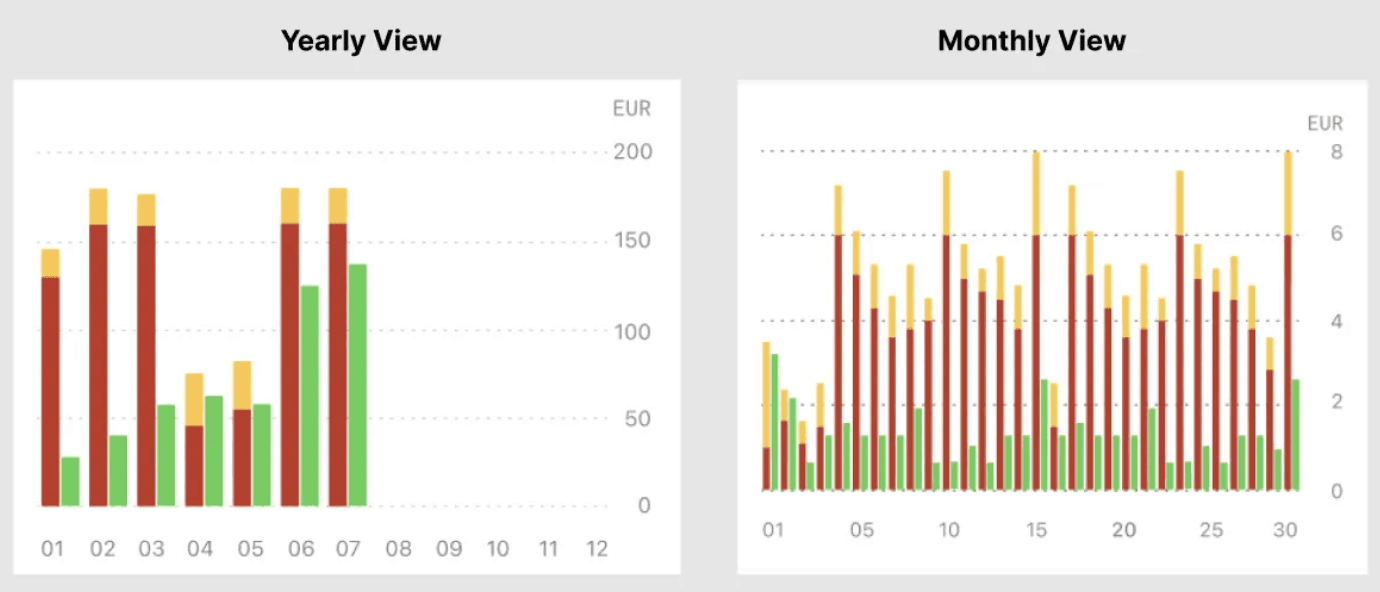
Task: Select the red bar for month 06
Action: pos(290,364)
